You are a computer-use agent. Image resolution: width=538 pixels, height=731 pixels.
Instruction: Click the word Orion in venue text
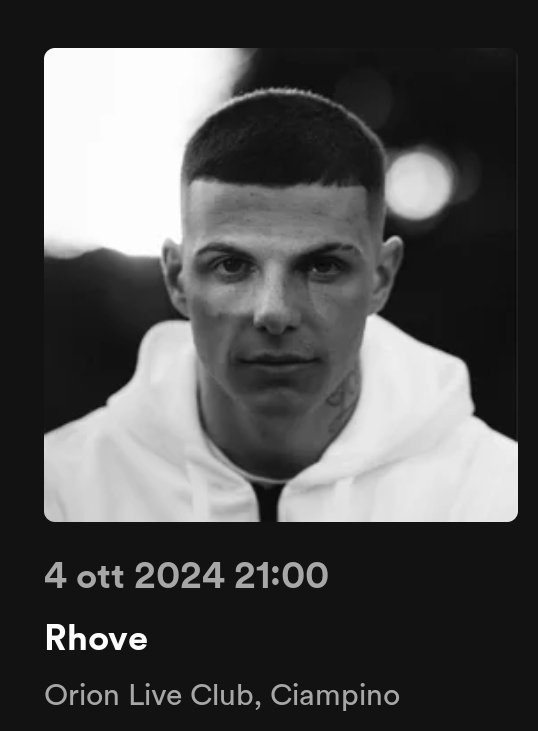[82, 695]
